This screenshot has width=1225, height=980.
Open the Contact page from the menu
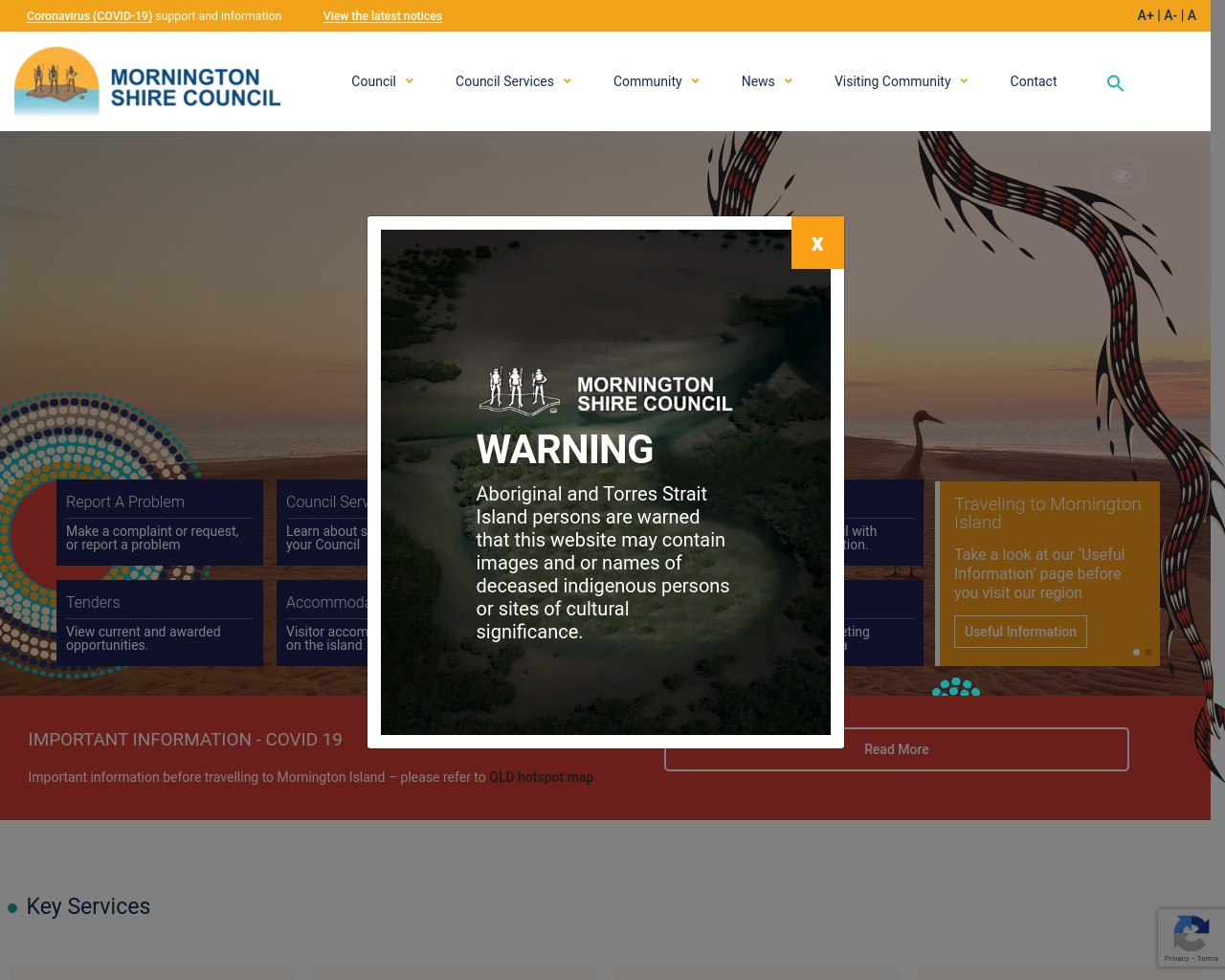click(1033, 81)
